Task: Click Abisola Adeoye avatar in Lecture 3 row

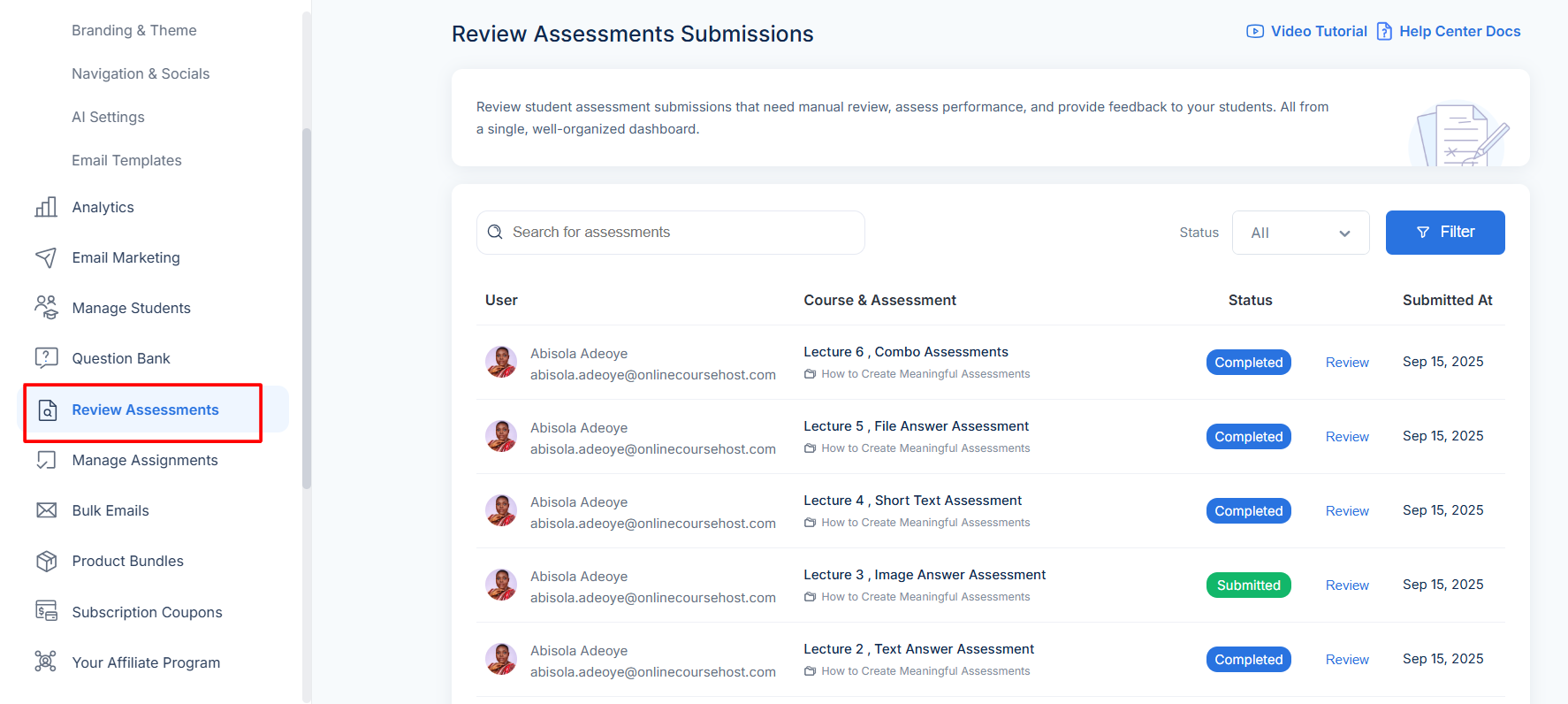Action: [501, 585]
